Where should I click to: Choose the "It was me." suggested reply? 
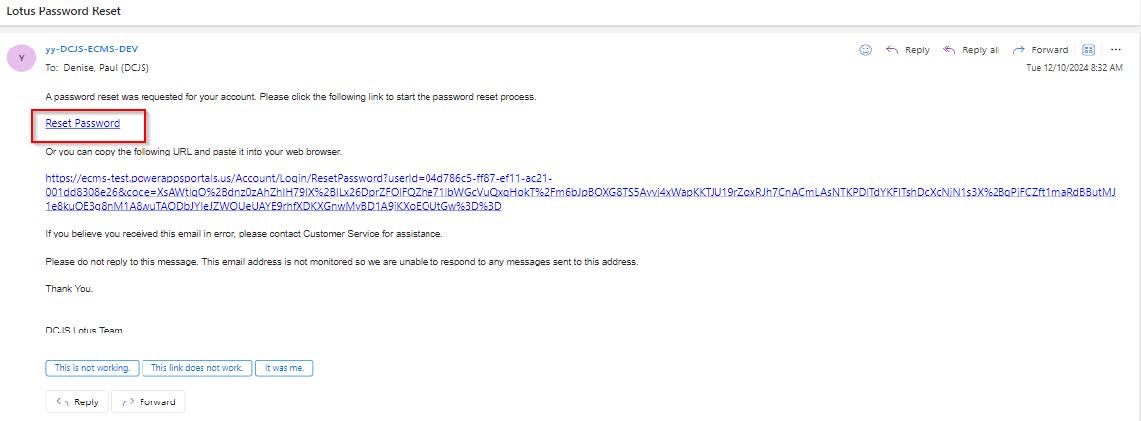[284, 368]
